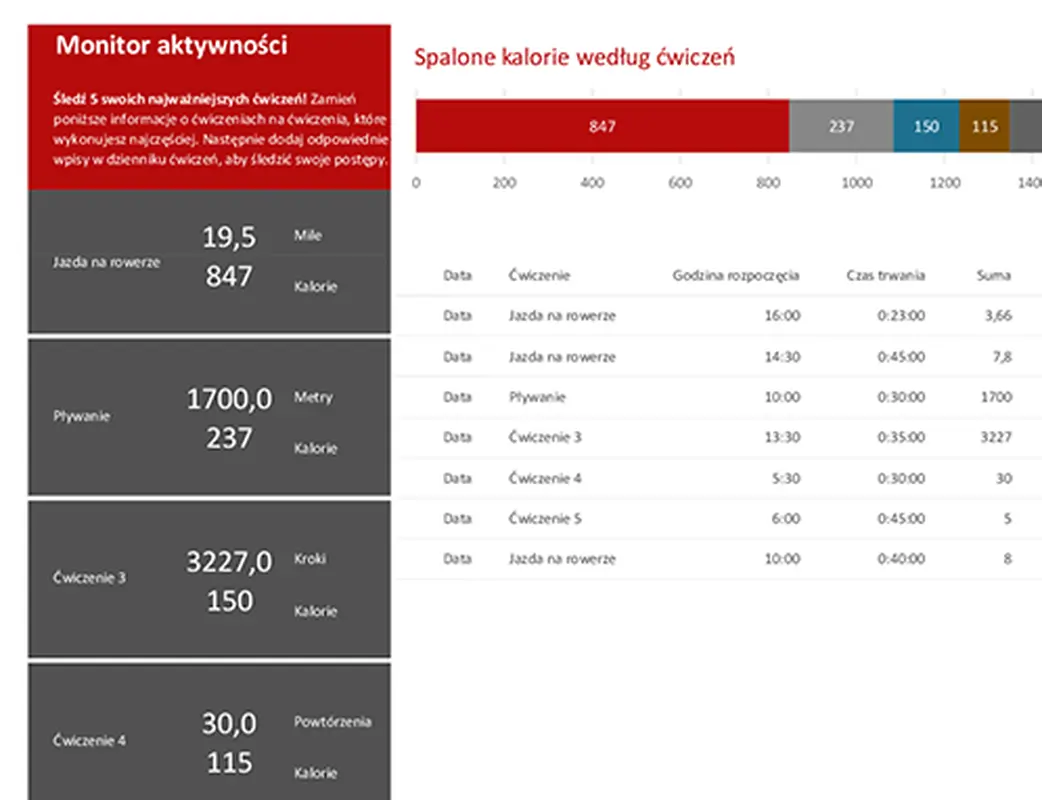Image resolution: width=1042 pixels, height=800 pixels.
Task: Click the 237 calories value in card
Action: (x=229, y=439)
